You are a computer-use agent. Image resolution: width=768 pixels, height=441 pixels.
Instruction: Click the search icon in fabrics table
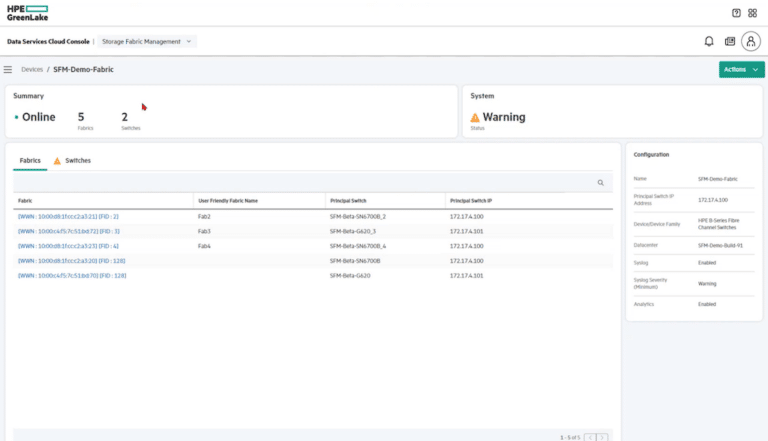(600, 183)
